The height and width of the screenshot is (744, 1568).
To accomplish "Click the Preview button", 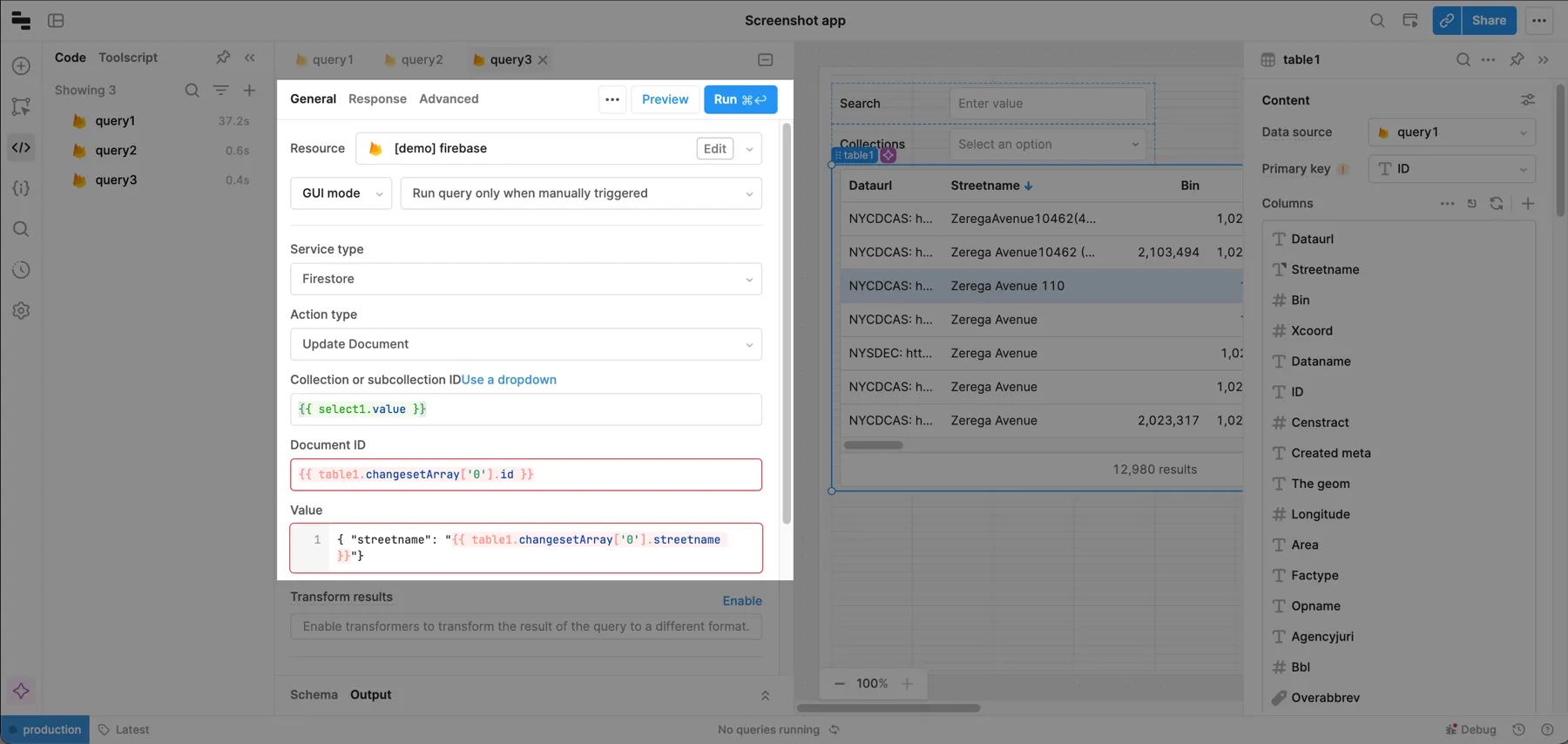I will tap(665, 99).
